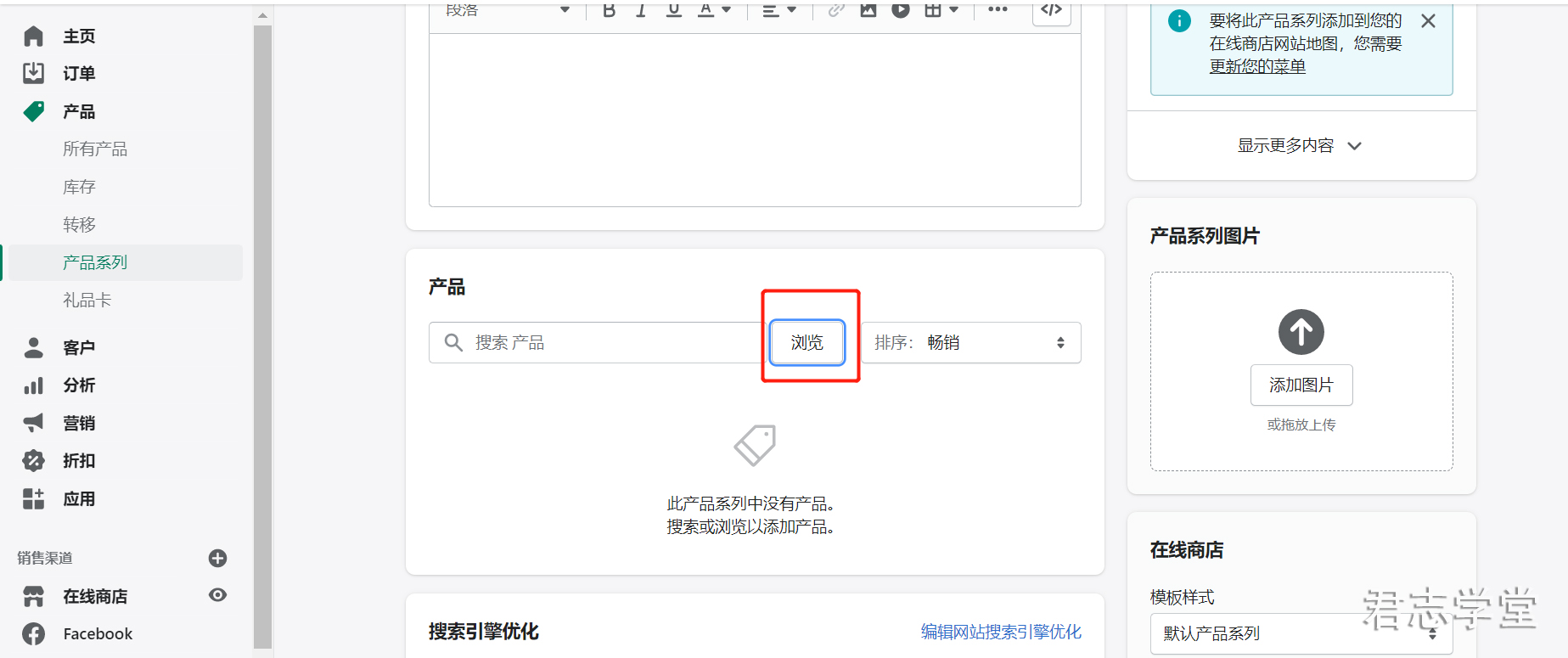Toggle bold formatting in editor
The image size is (1568, 658).
[x=609, y=10]
